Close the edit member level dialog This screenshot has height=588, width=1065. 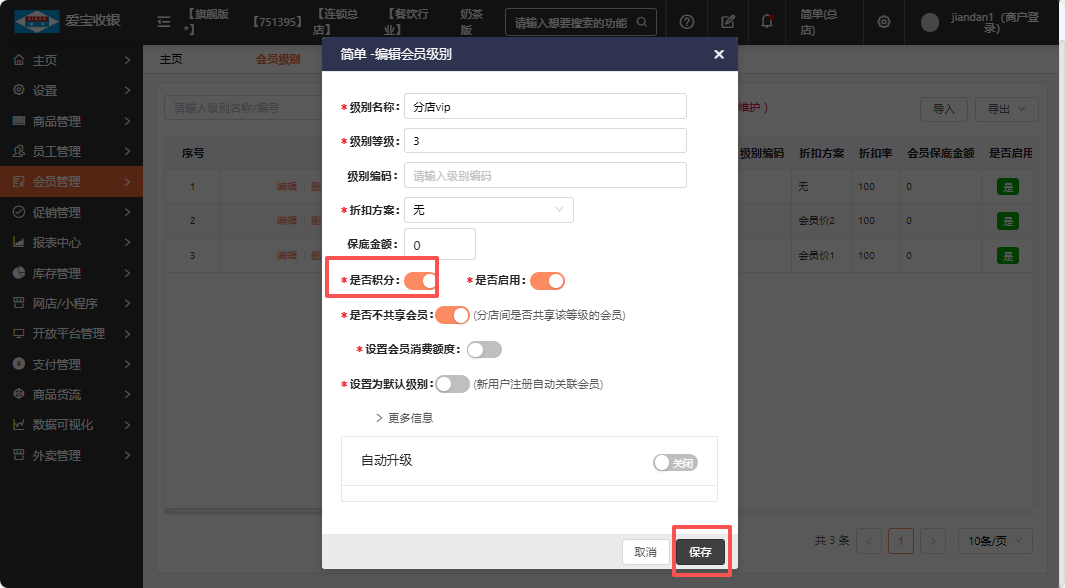pyautogui.click(x=718, y=55)
